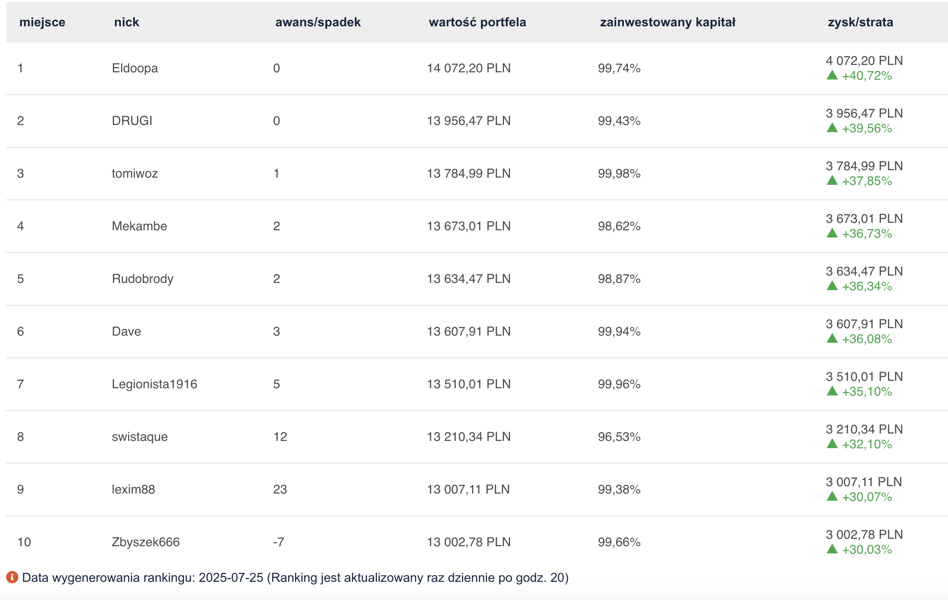Screen dimensions: 948x600
Task: Select the Zbyszek666 nickname
Action: 146,542
